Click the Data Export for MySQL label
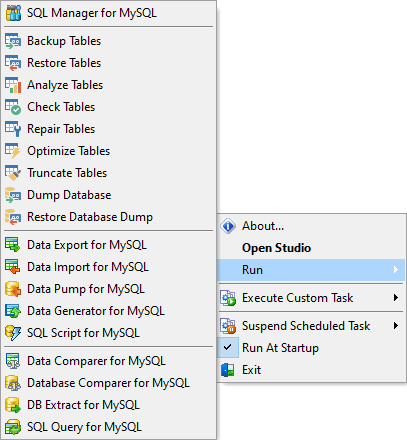407x440 pixels. click(x=87, y=245)
